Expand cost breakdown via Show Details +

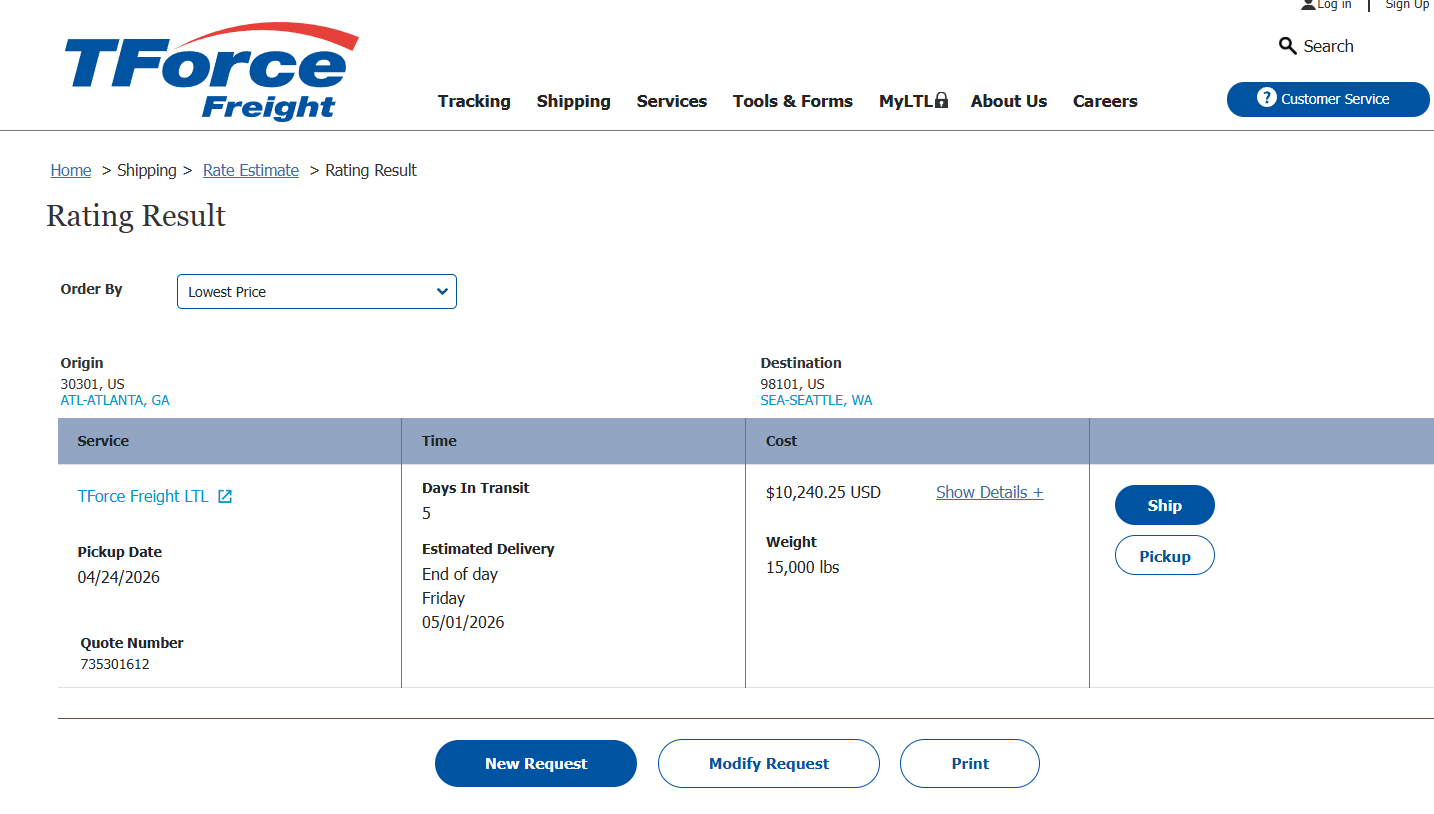point(989,492)
